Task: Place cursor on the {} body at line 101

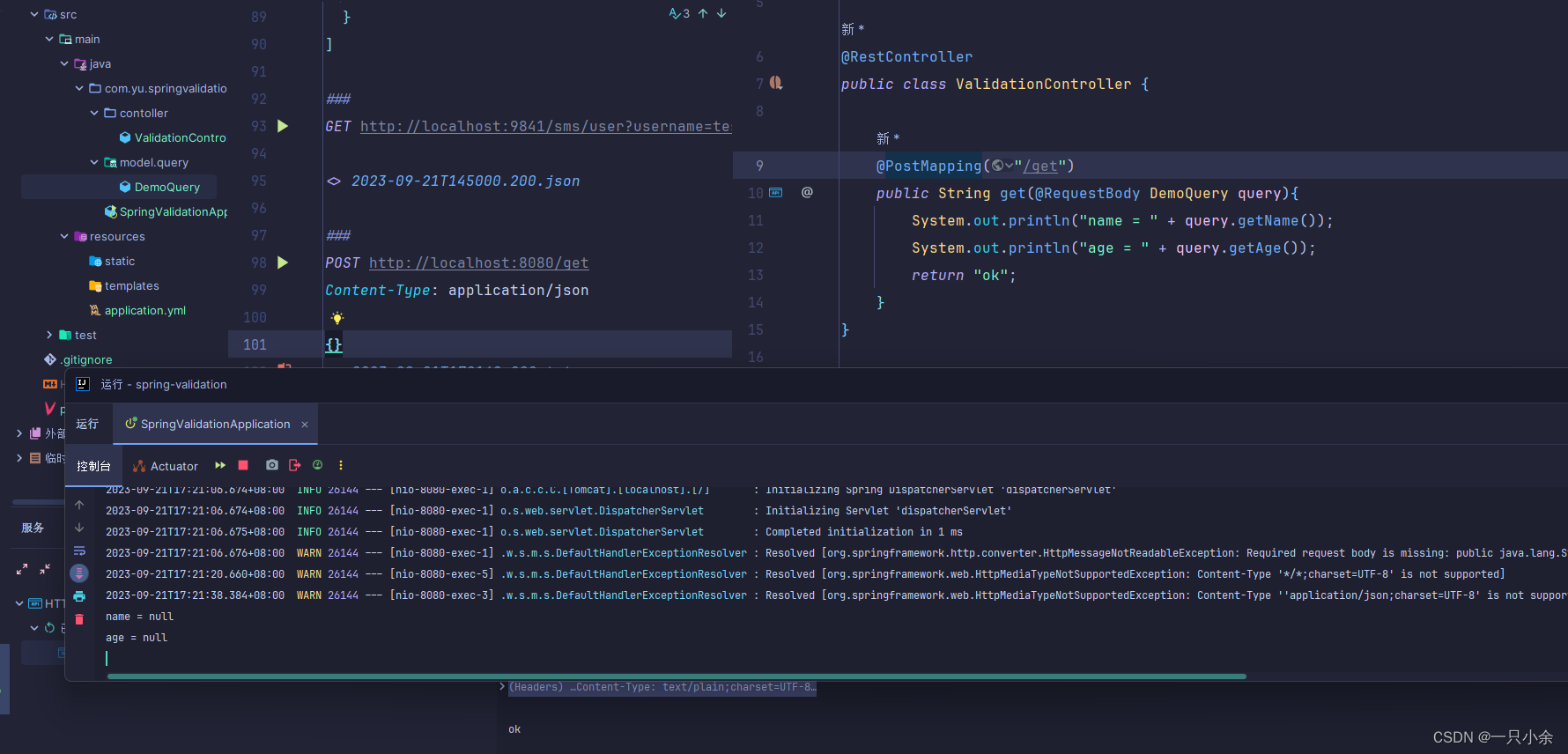Action: tap(334, 344)
